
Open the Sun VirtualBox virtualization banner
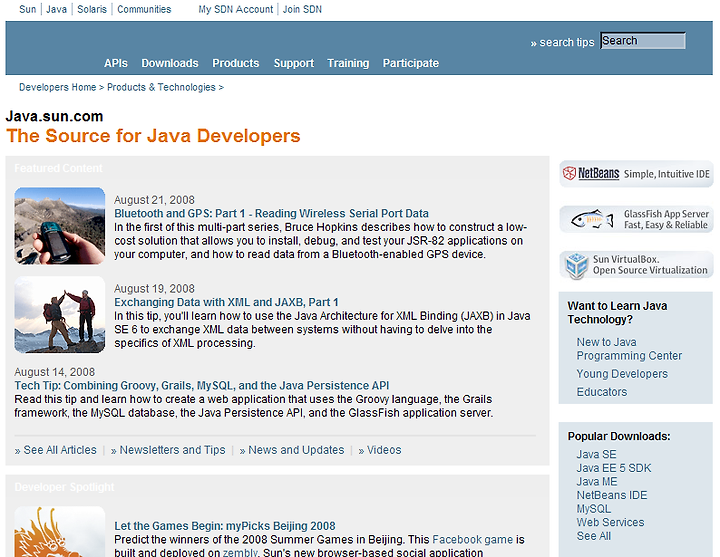pos(636,264)
